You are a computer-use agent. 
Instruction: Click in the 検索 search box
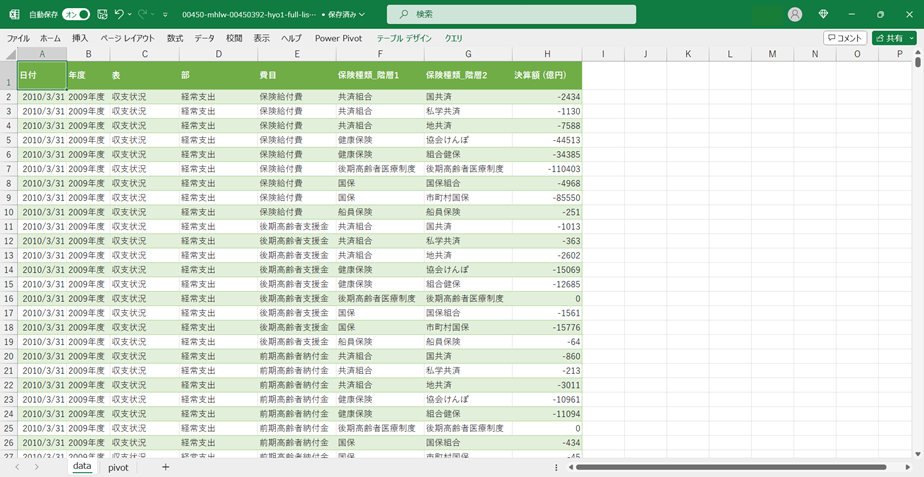(x=511, y=14)
